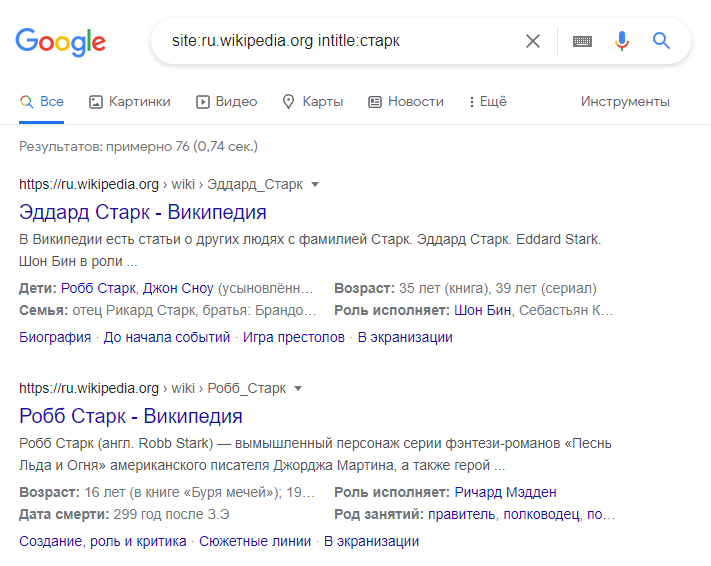Open the Инструменты search tools
The width and height of the screenshot is (711, 566).
pos(625,102)
